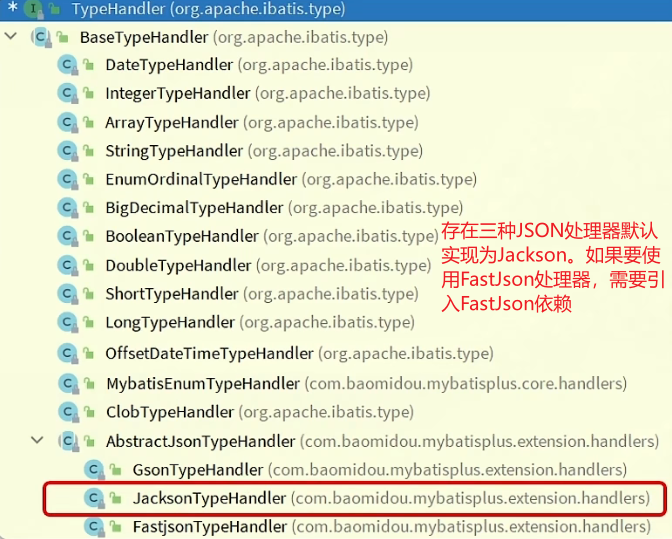672x539 pixels.
Task: Click the BaseTypeHandler abstract class icon
Action: pyautogui.click(x=42, y=37)
